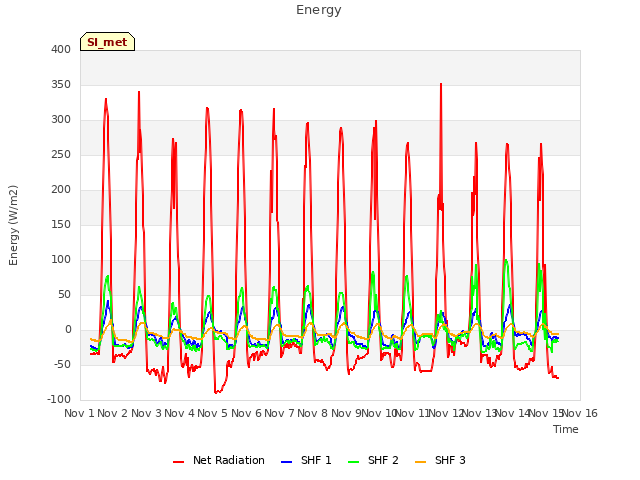640x480 pixels.
Task: Click the -100 y-axis tick label
Action: pyautogui.click(x=59, y=400)
